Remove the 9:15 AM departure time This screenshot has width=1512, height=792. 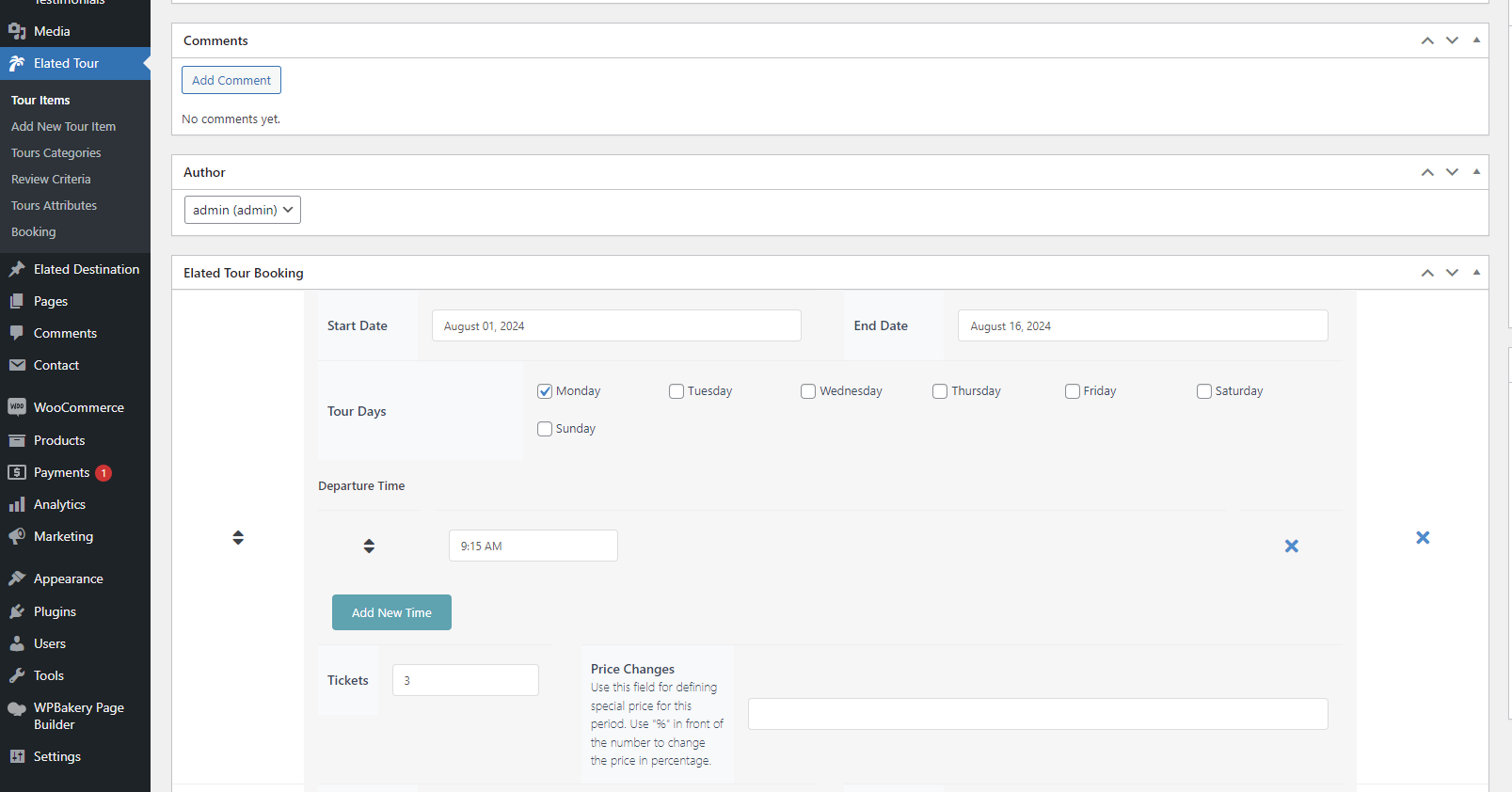[1292, 546]
